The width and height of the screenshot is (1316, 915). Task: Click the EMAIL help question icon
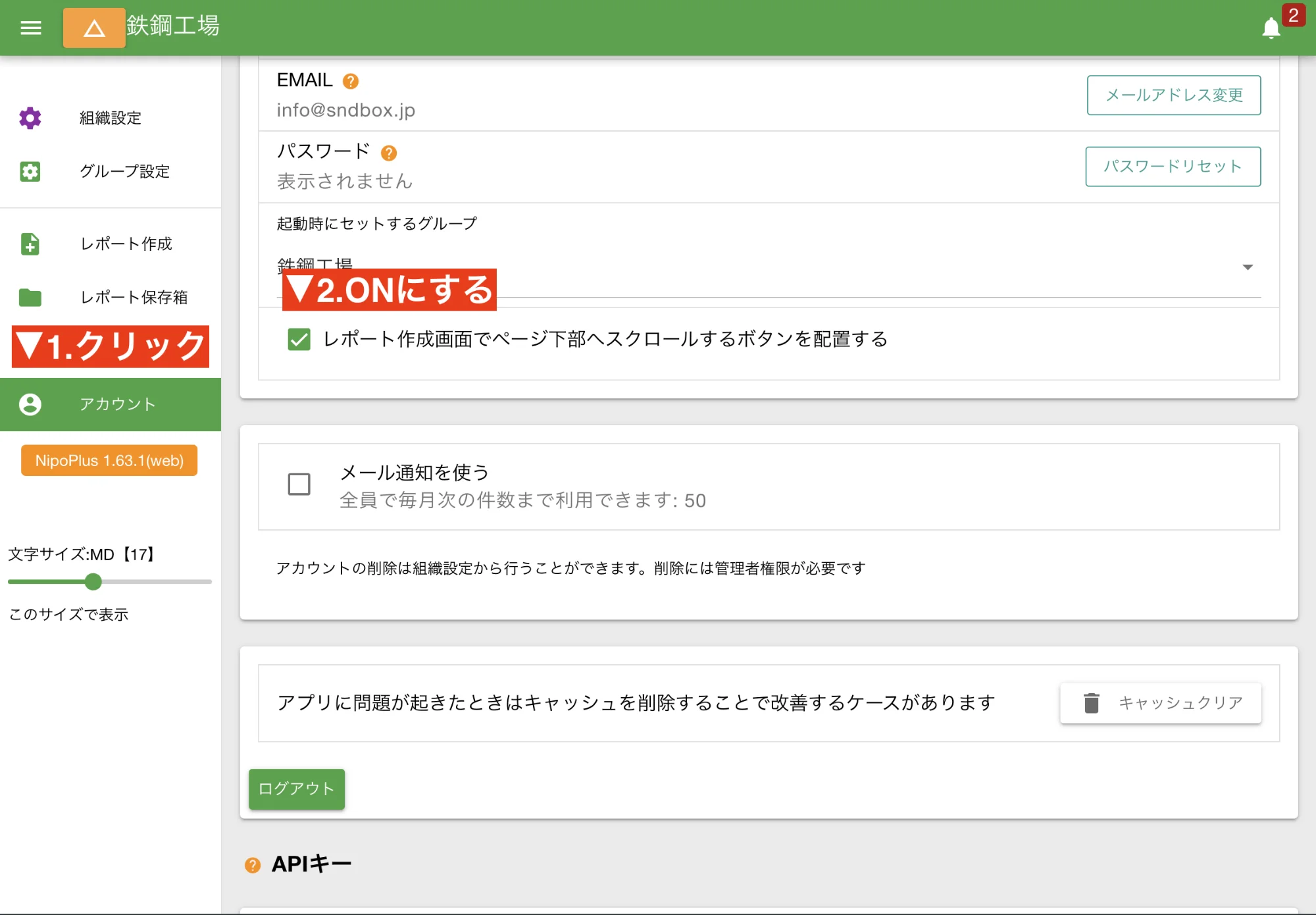[351, 81]
